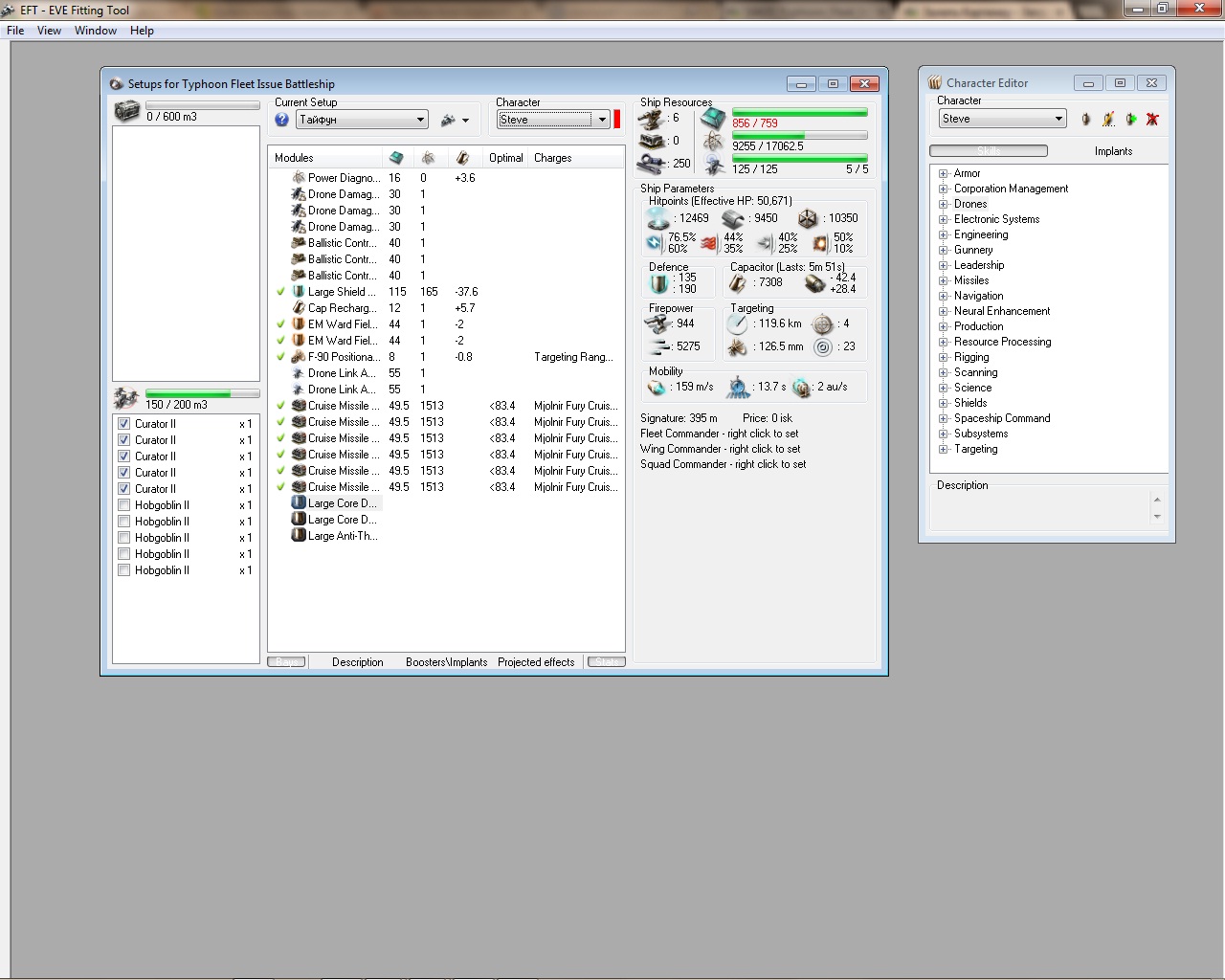The width and height of the screenshot is (1225, 980).
Task: Click the Modules column header
Action: tap(326, 158)
